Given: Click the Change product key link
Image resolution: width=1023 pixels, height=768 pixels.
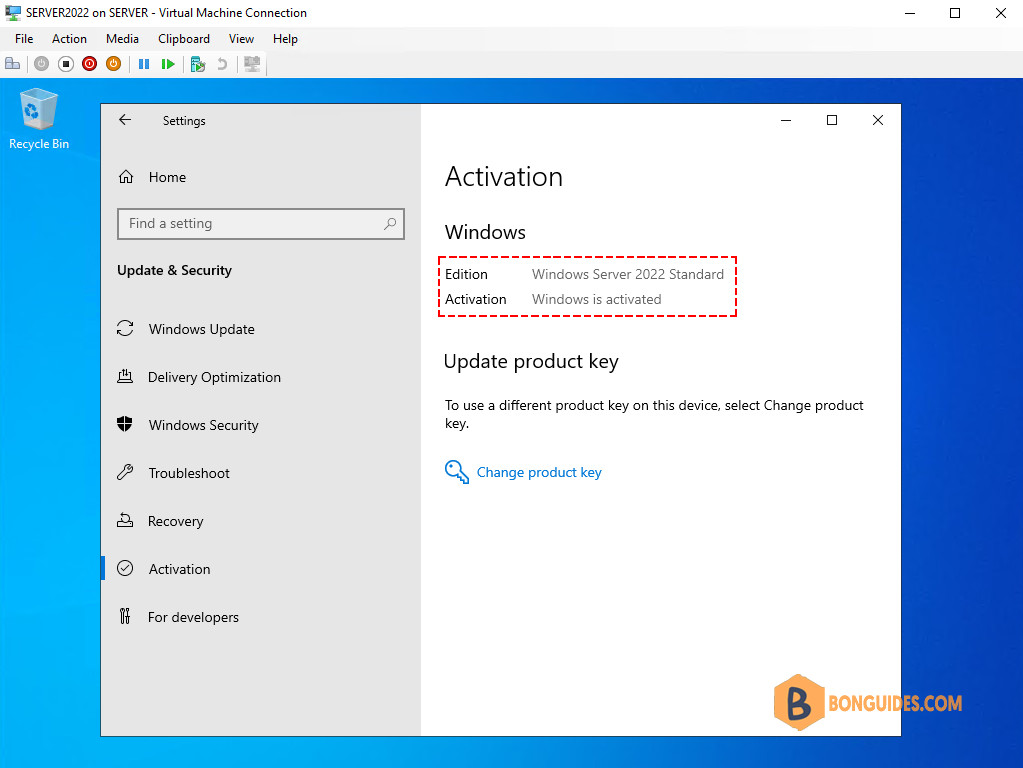Looking at the screenshot, I should click(x=539, y=472).
